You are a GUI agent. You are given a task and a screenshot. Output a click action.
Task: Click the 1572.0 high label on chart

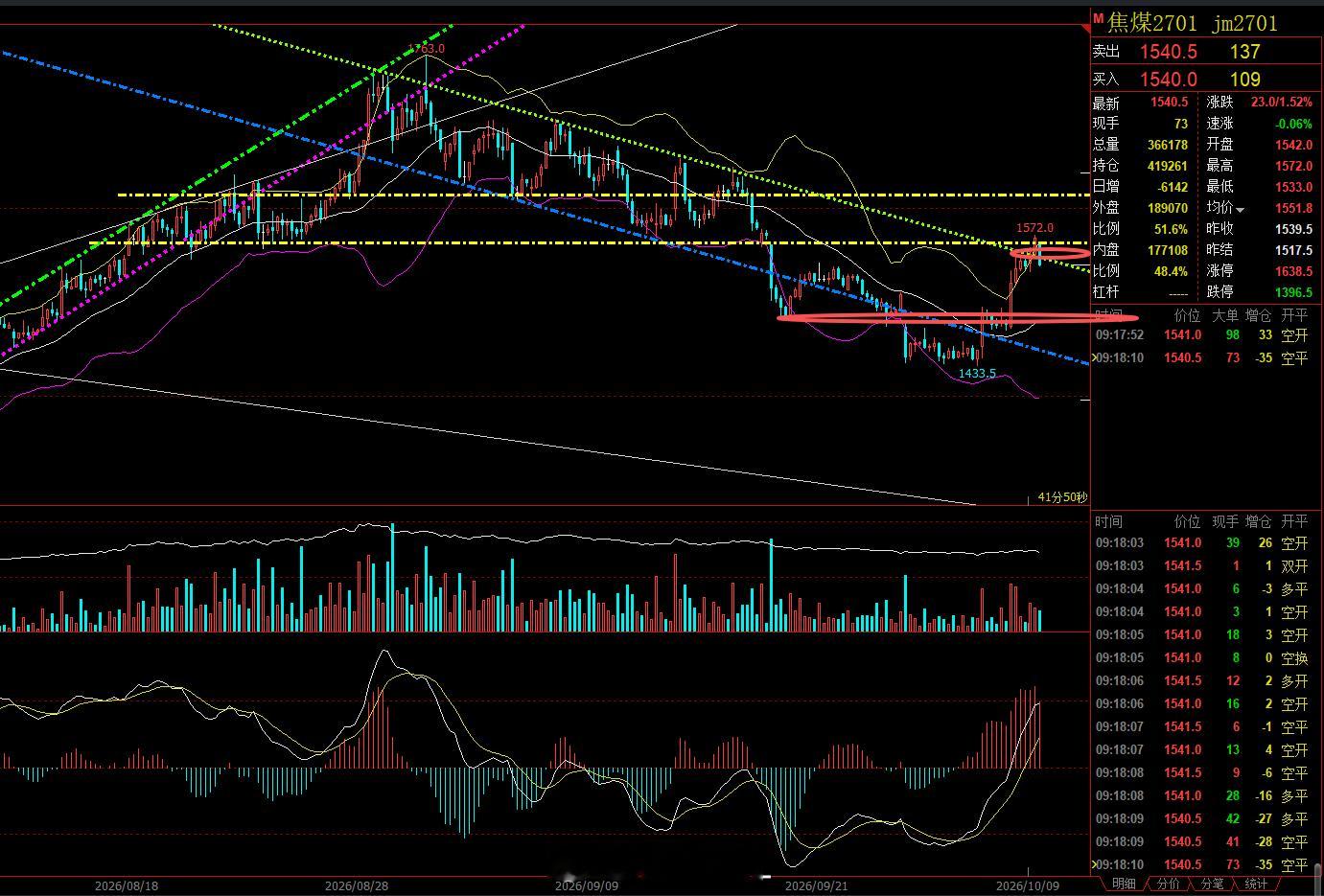tap(1034, 227)
